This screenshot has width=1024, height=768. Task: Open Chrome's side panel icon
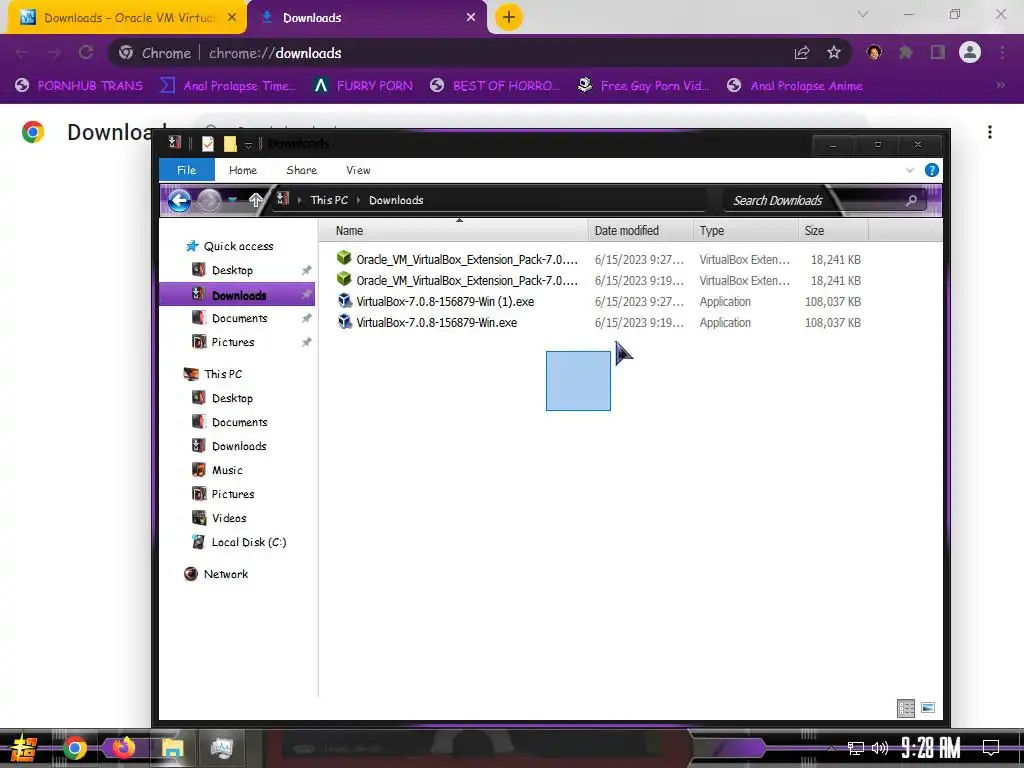[938, 53]
